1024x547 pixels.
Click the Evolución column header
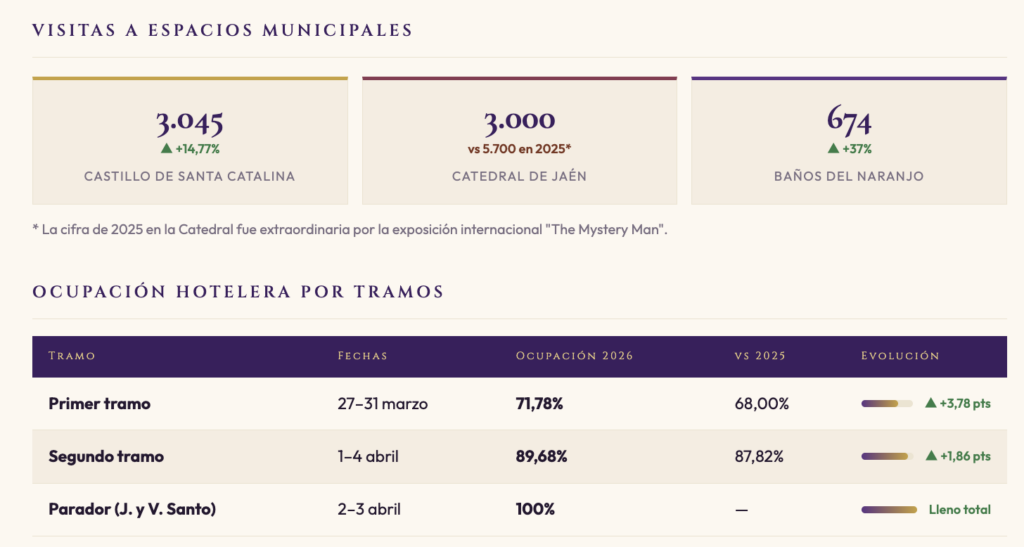coord(900,356)
